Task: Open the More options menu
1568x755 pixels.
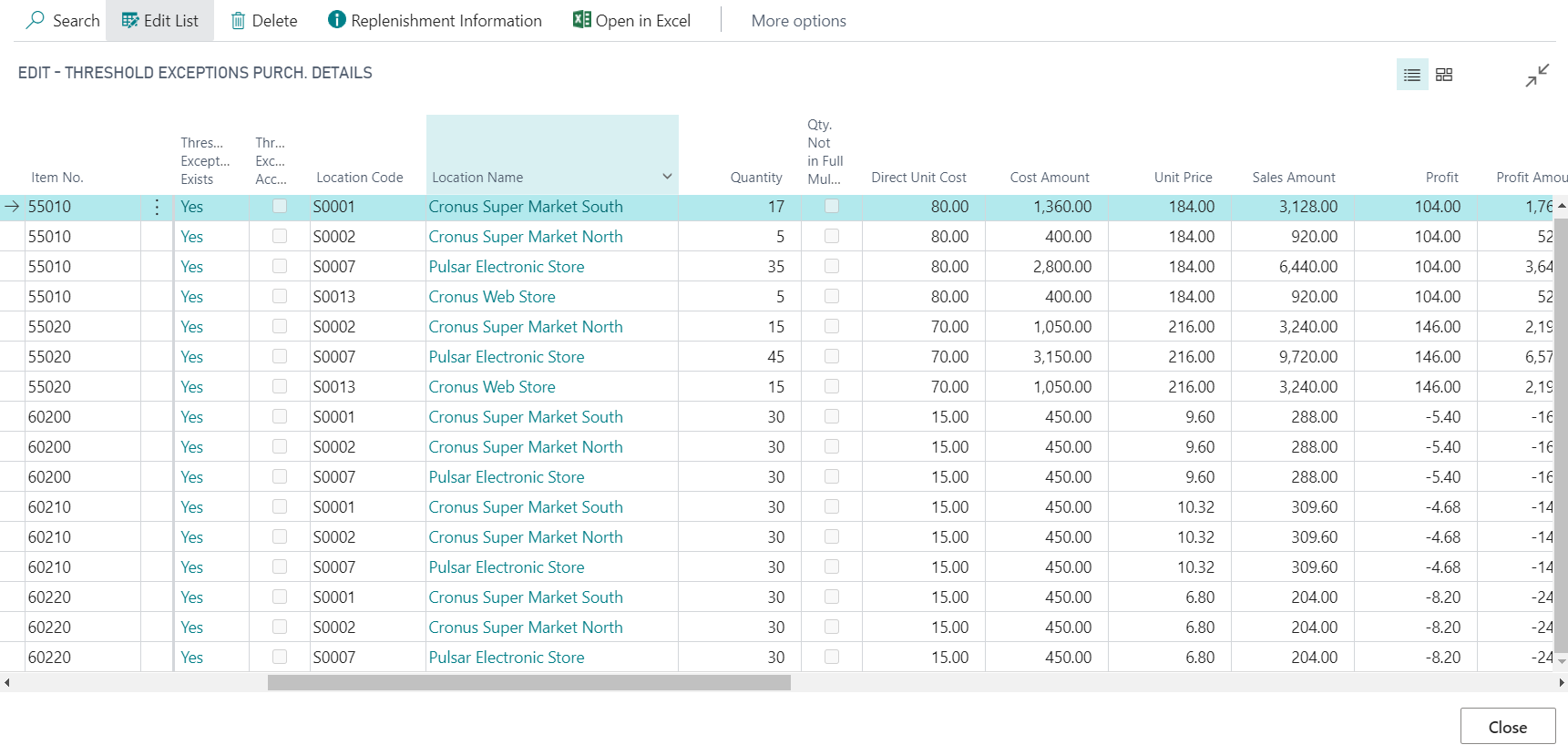Action: coord(798,20)
